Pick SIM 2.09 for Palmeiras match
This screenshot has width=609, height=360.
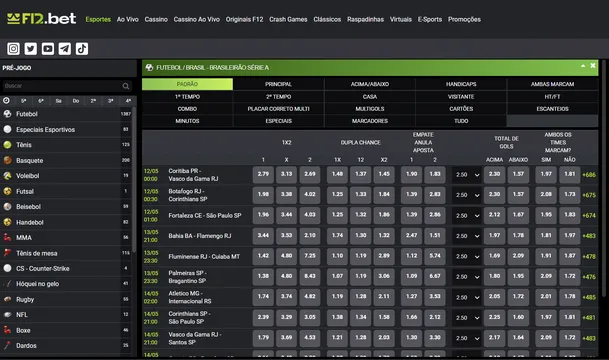(x=546, y=276)
